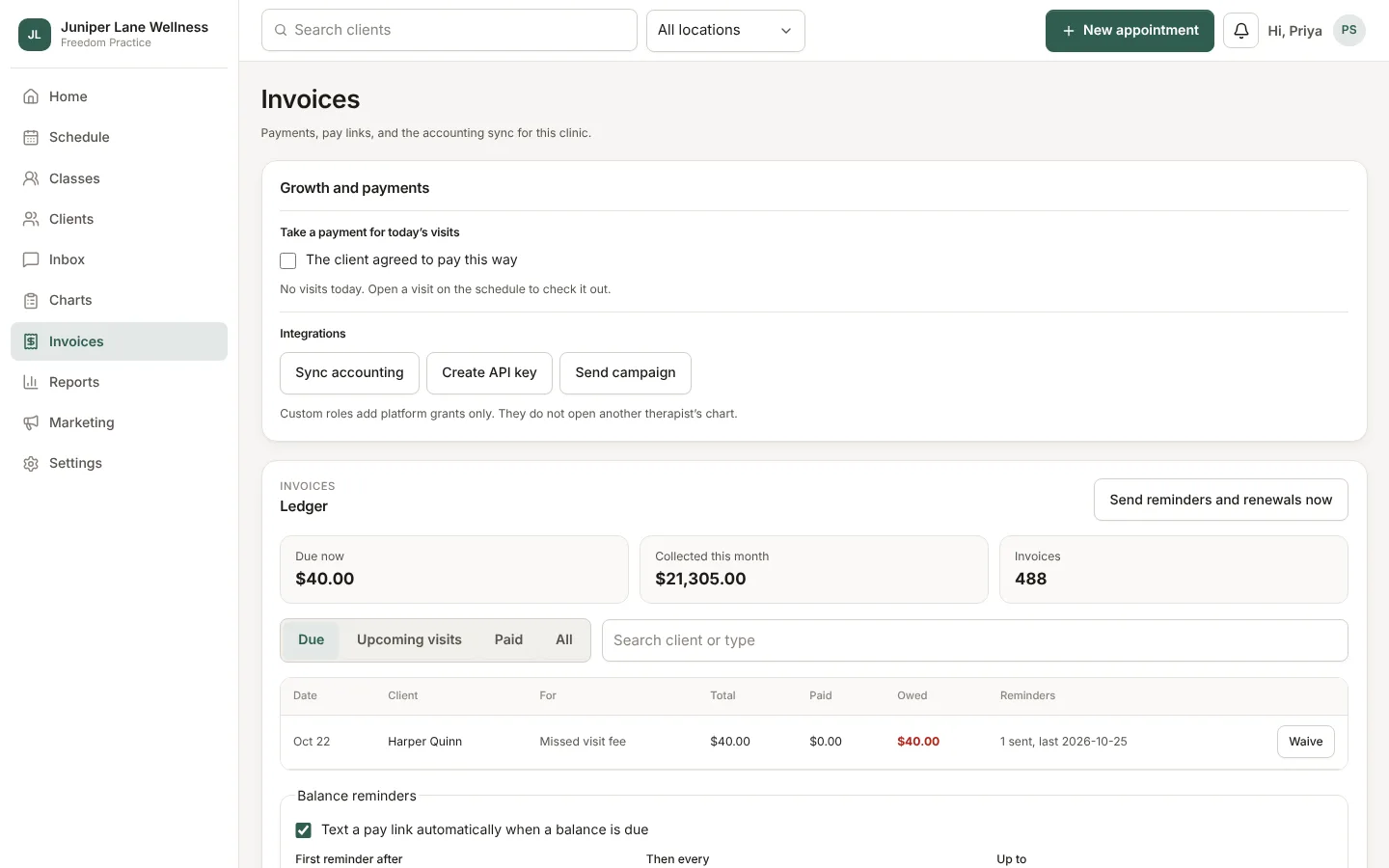Screen dimensions: 1389x868
Task: Click 'Hi, Priya' greeting text
Action: click(x=1294, y=31)
